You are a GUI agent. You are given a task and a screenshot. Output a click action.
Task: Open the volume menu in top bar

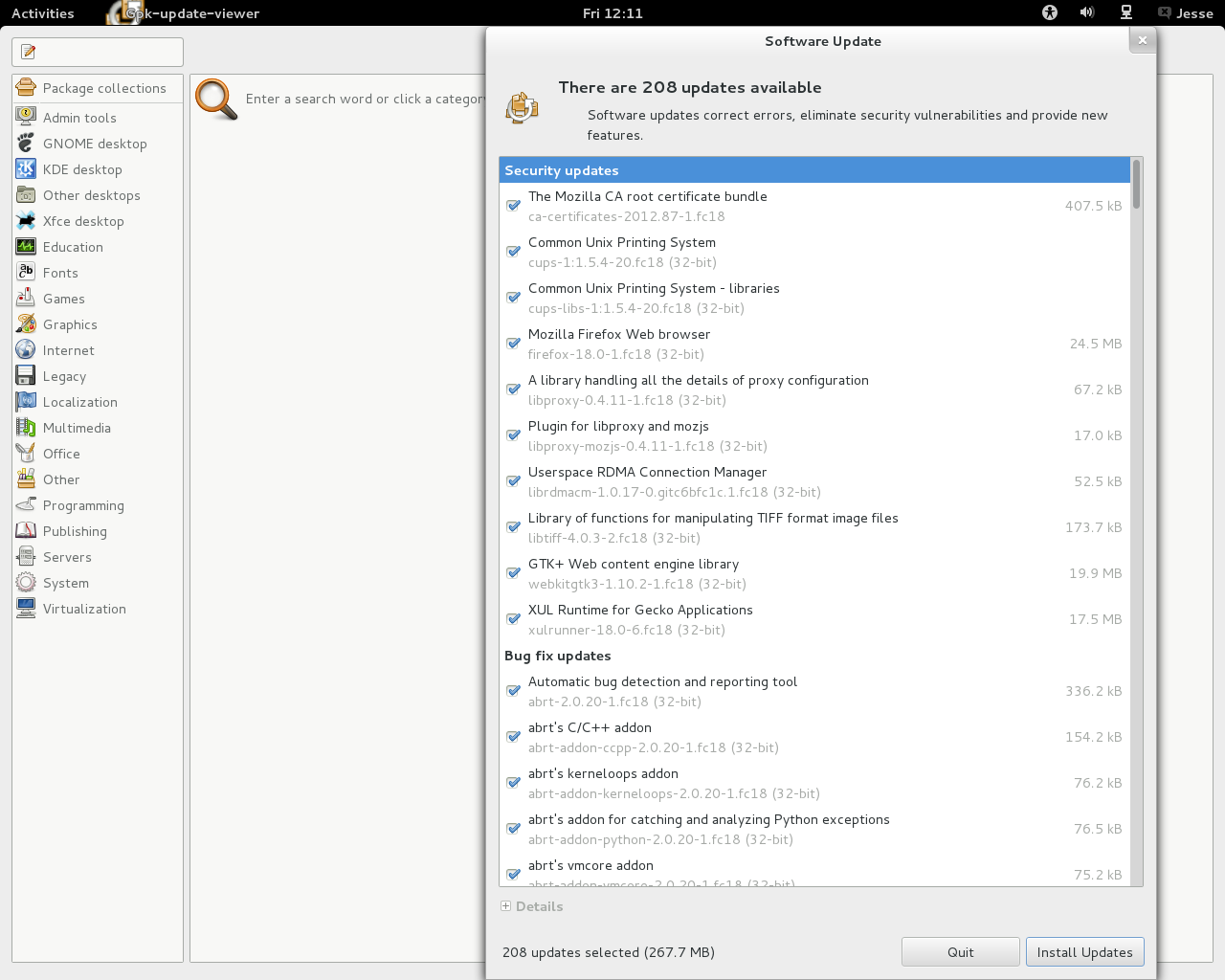[1087, 12]
